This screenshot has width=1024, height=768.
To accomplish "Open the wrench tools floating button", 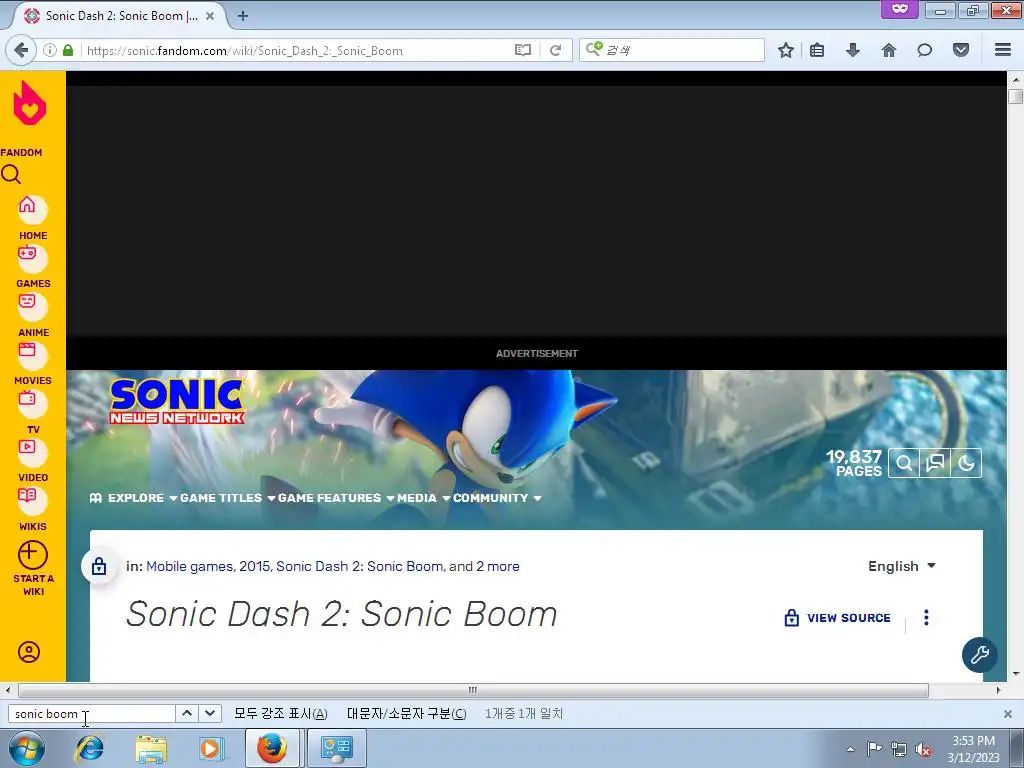I will [980, 654].
